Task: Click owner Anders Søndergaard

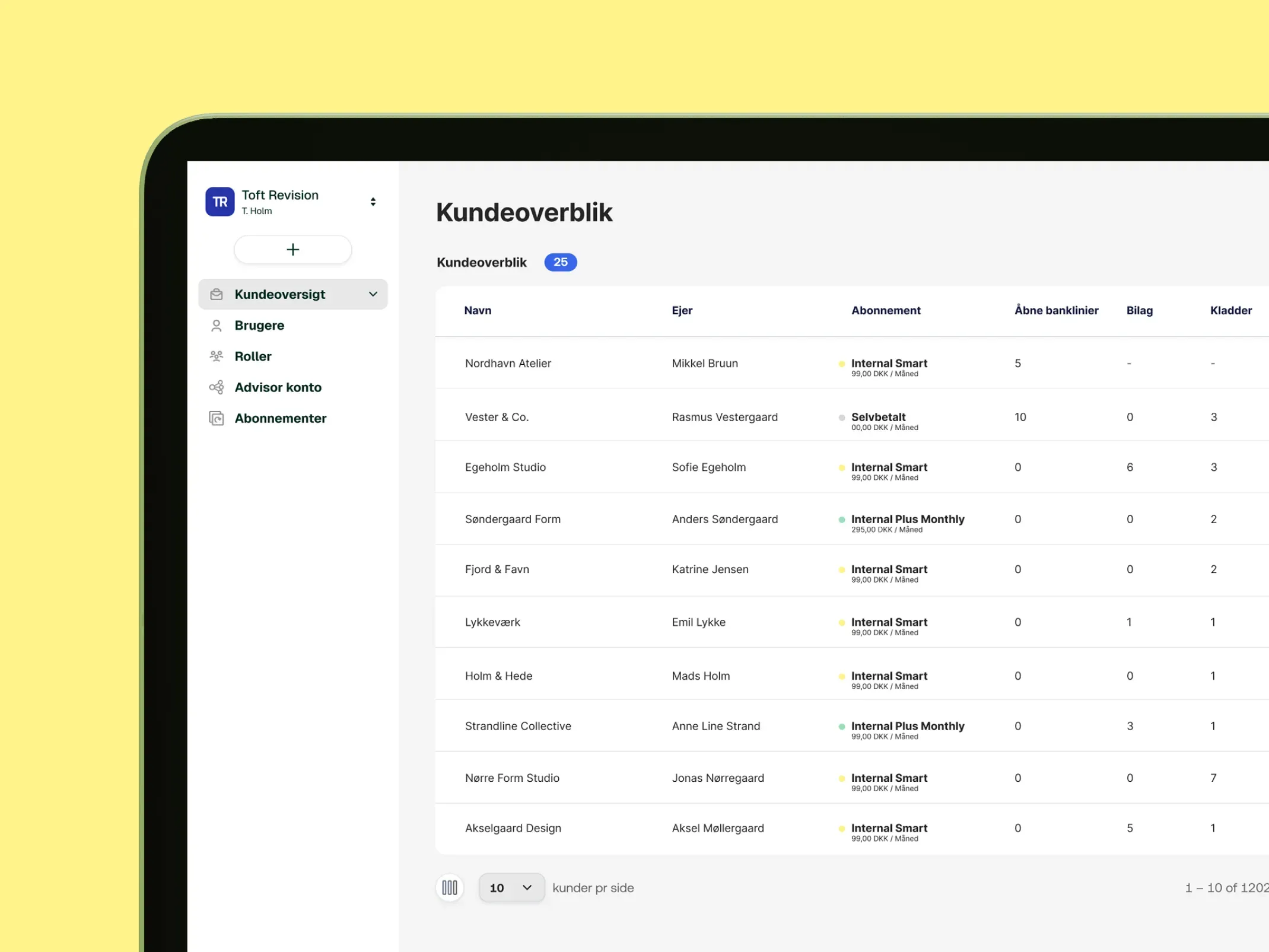Action: (724, 519)
